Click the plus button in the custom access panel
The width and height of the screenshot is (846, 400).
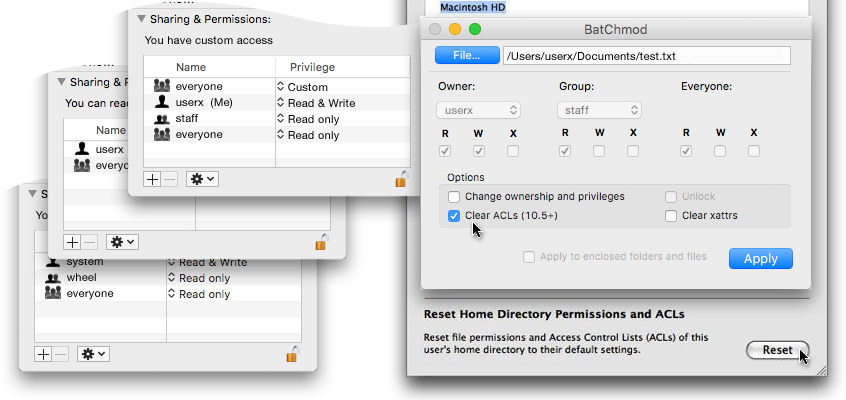coord(152,179)
